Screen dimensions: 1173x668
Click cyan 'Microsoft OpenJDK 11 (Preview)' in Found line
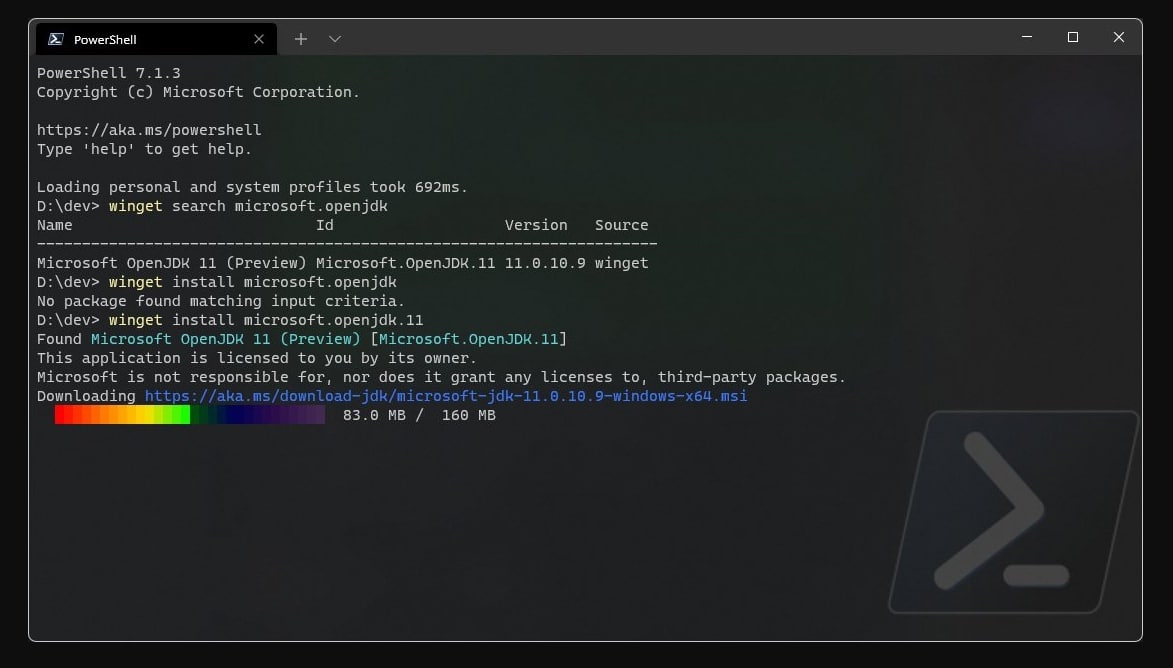pyautogui.click(x=225, y=339)
